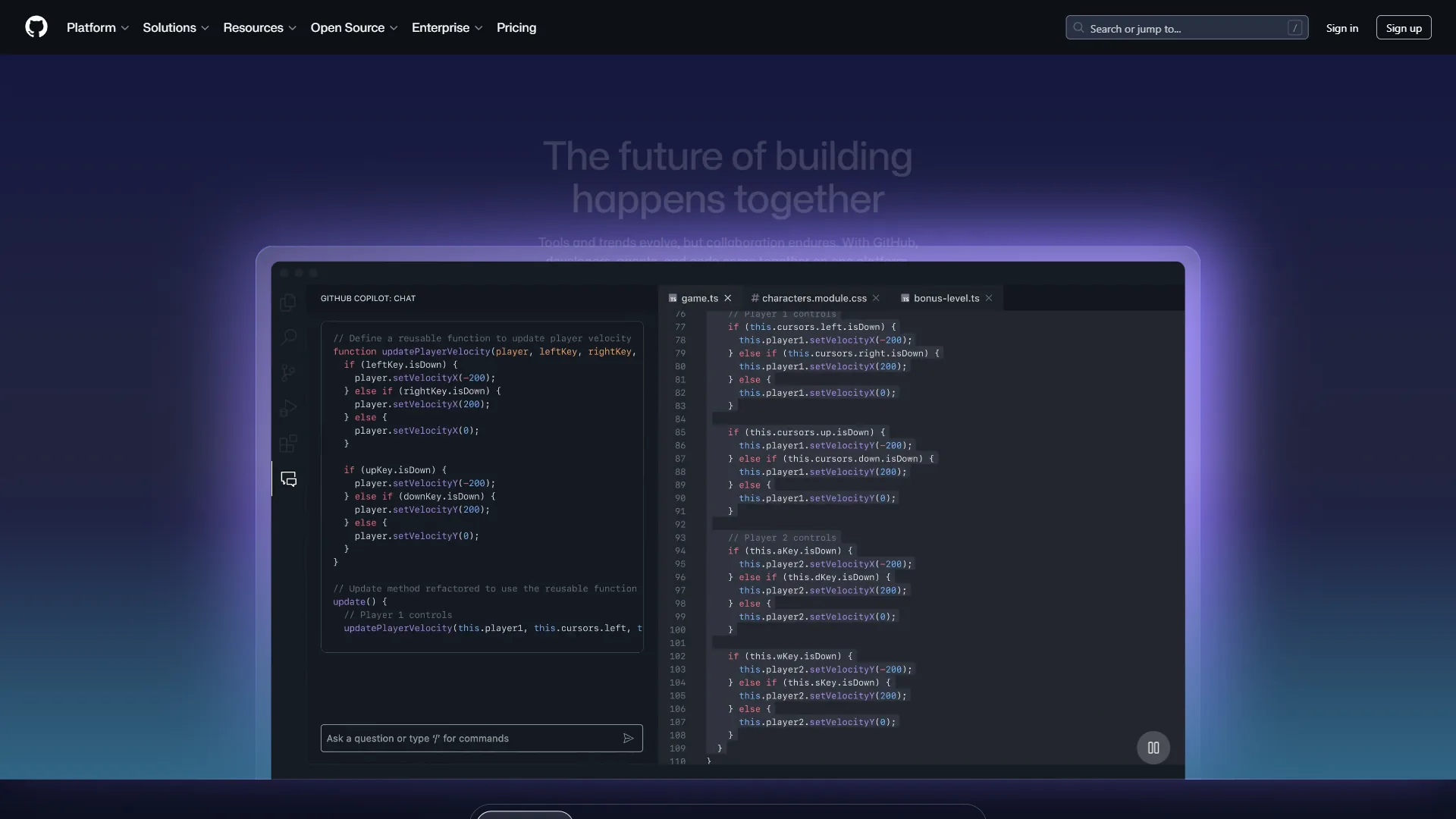The height and width of the screenshot is (819, 1456).
Task: Open the Sign in link
Action: [1342, 28]
